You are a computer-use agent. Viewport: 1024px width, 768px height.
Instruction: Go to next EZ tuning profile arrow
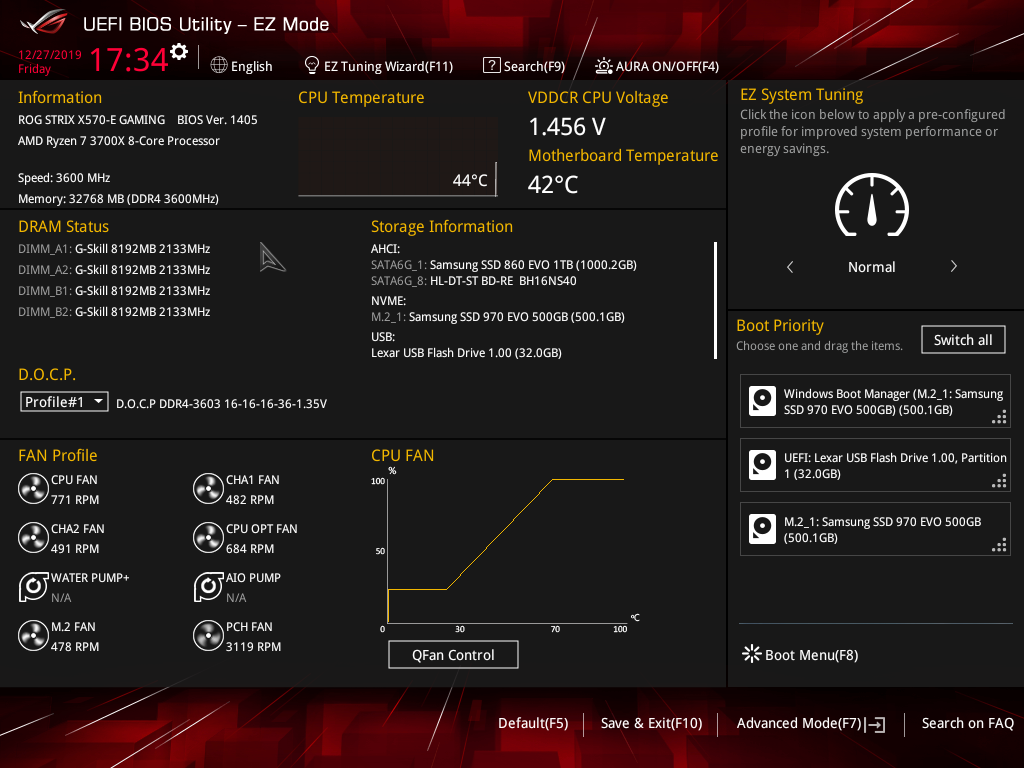pos(953,266)
